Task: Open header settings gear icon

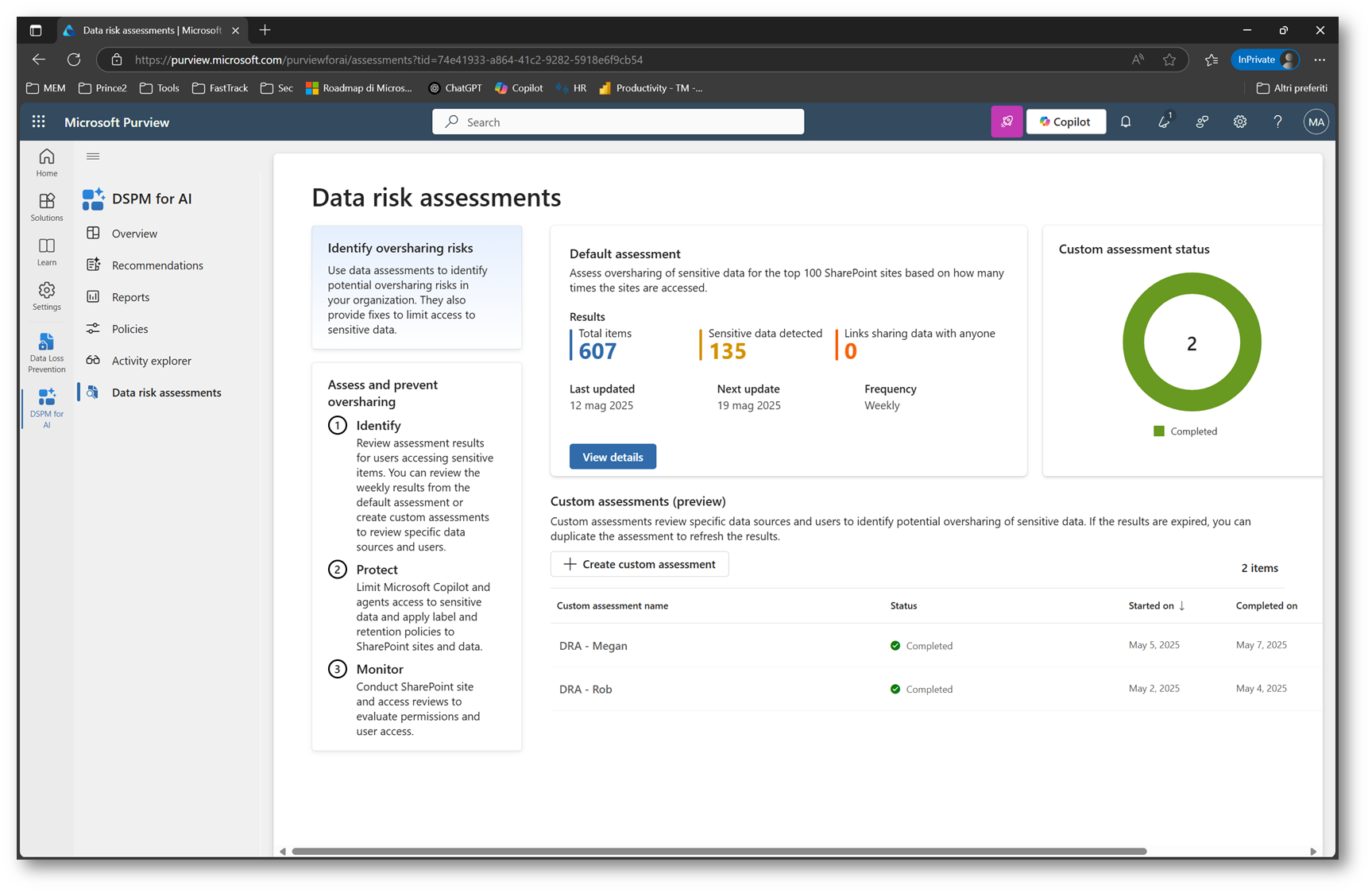Action: coord(1240,122)
